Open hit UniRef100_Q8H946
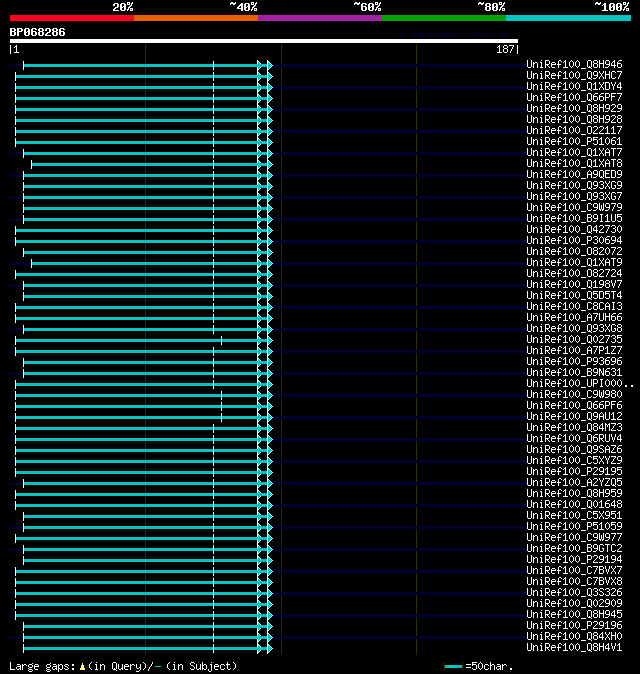640x674 pixels. pyautogui.click(x=574, y=64)
